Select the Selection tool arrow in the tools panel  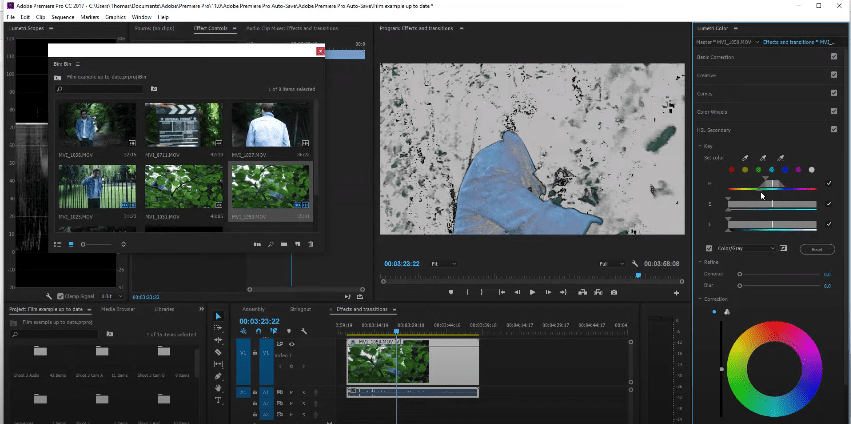[x=218, y=317]
